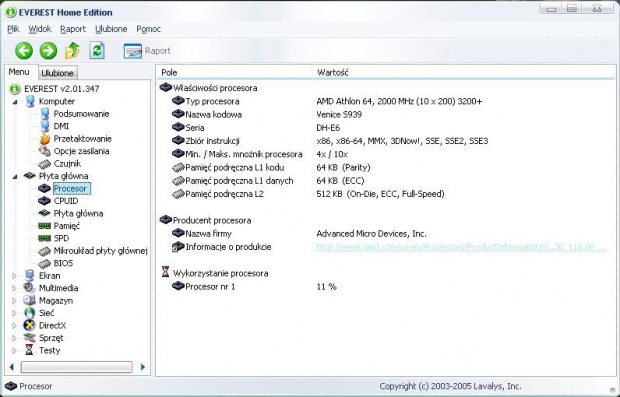The image size is (620, 397).
Task: Expand the Sprzęt tree branch
Action: tap(14, 338)
